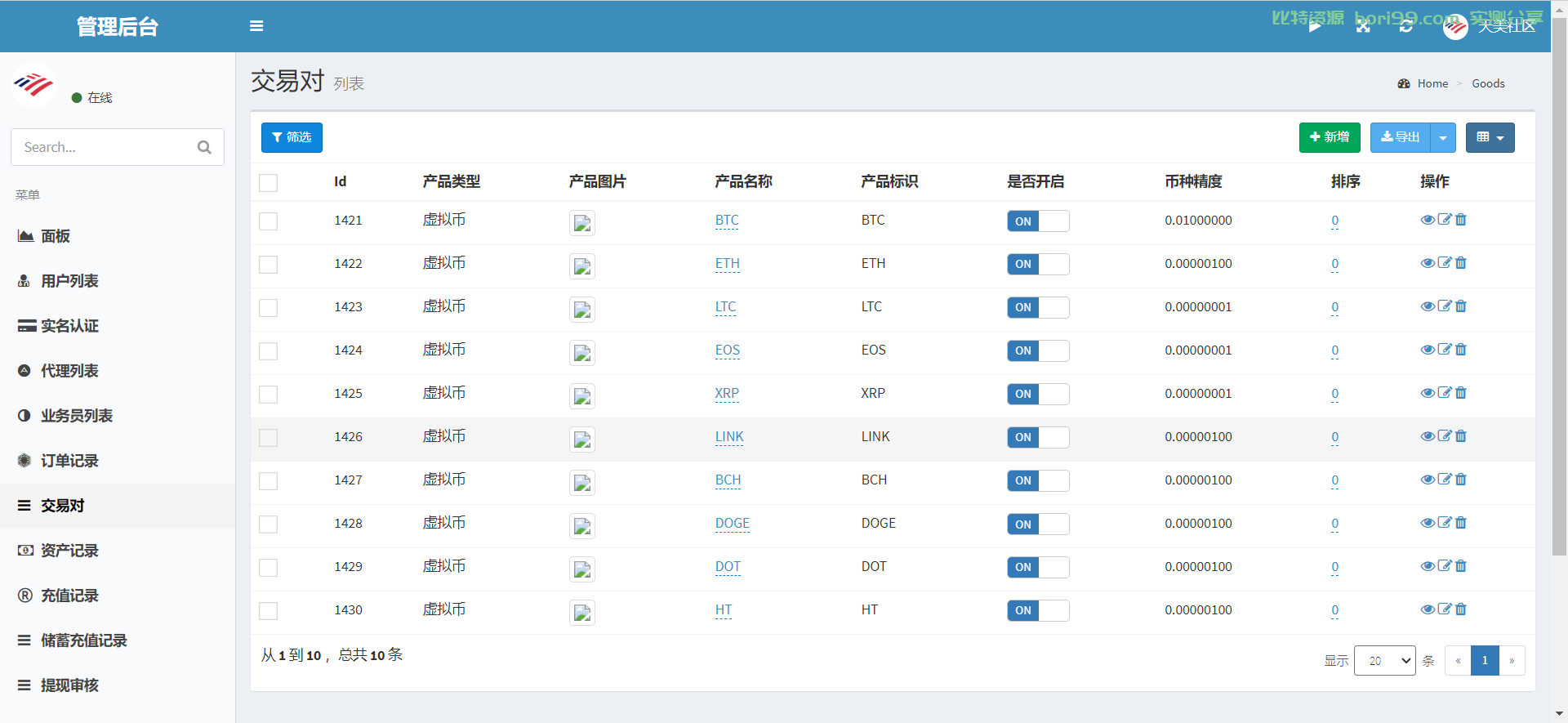
Task: Click the green 新增 button
Action: click(1330, 137)
